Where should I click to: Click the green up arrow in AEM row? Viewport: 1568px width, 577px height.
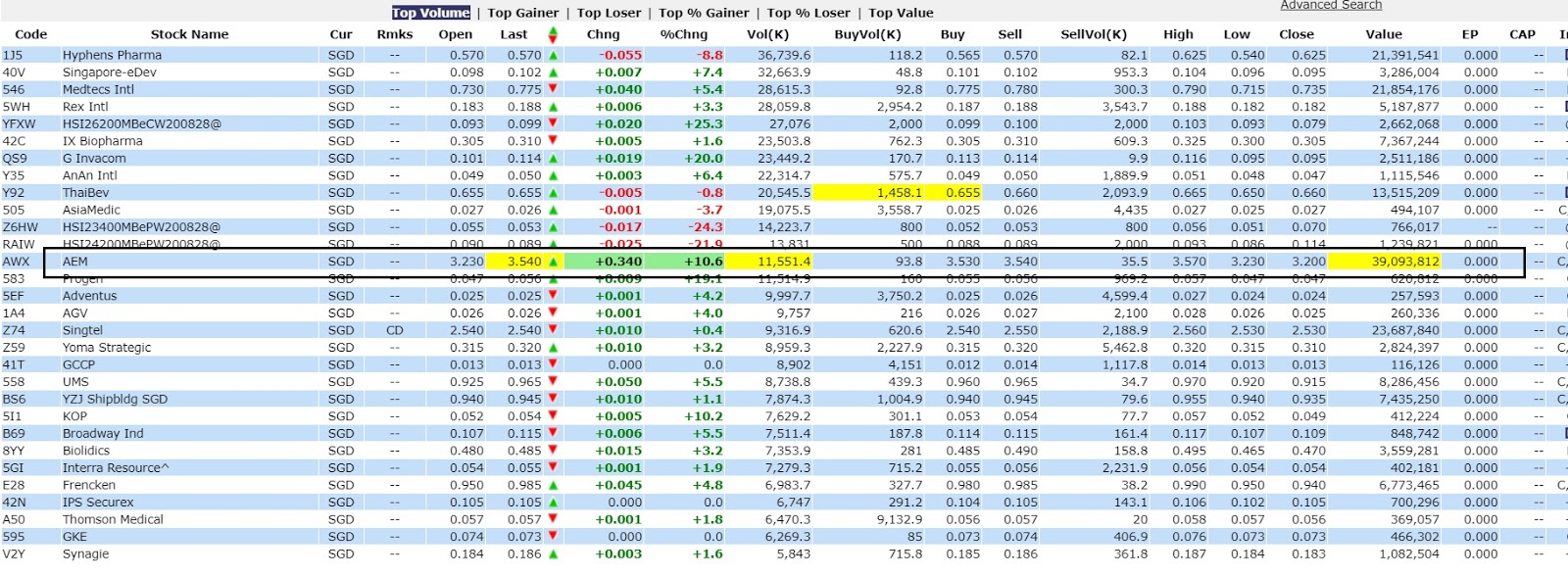click(553, 262)
